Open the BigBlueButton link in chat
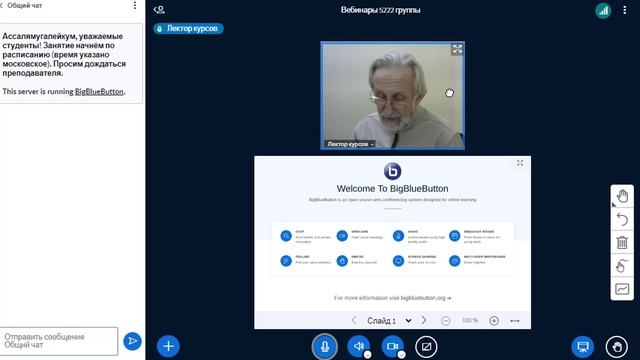Image resolution: width=640 pixels, height=360 pixels. point(99,91)
